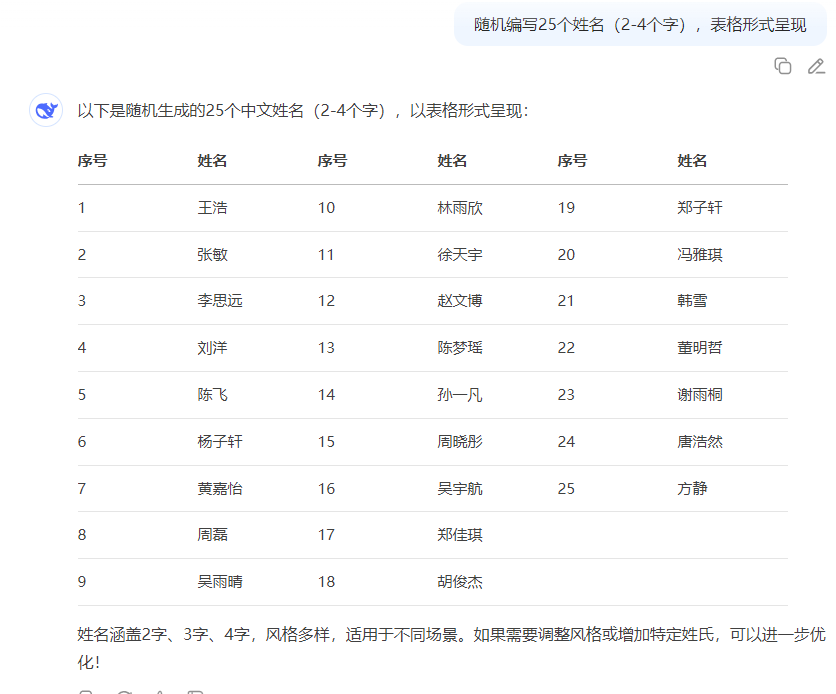Select the name cell 唐浩然
836x694 pixels.
700,442
